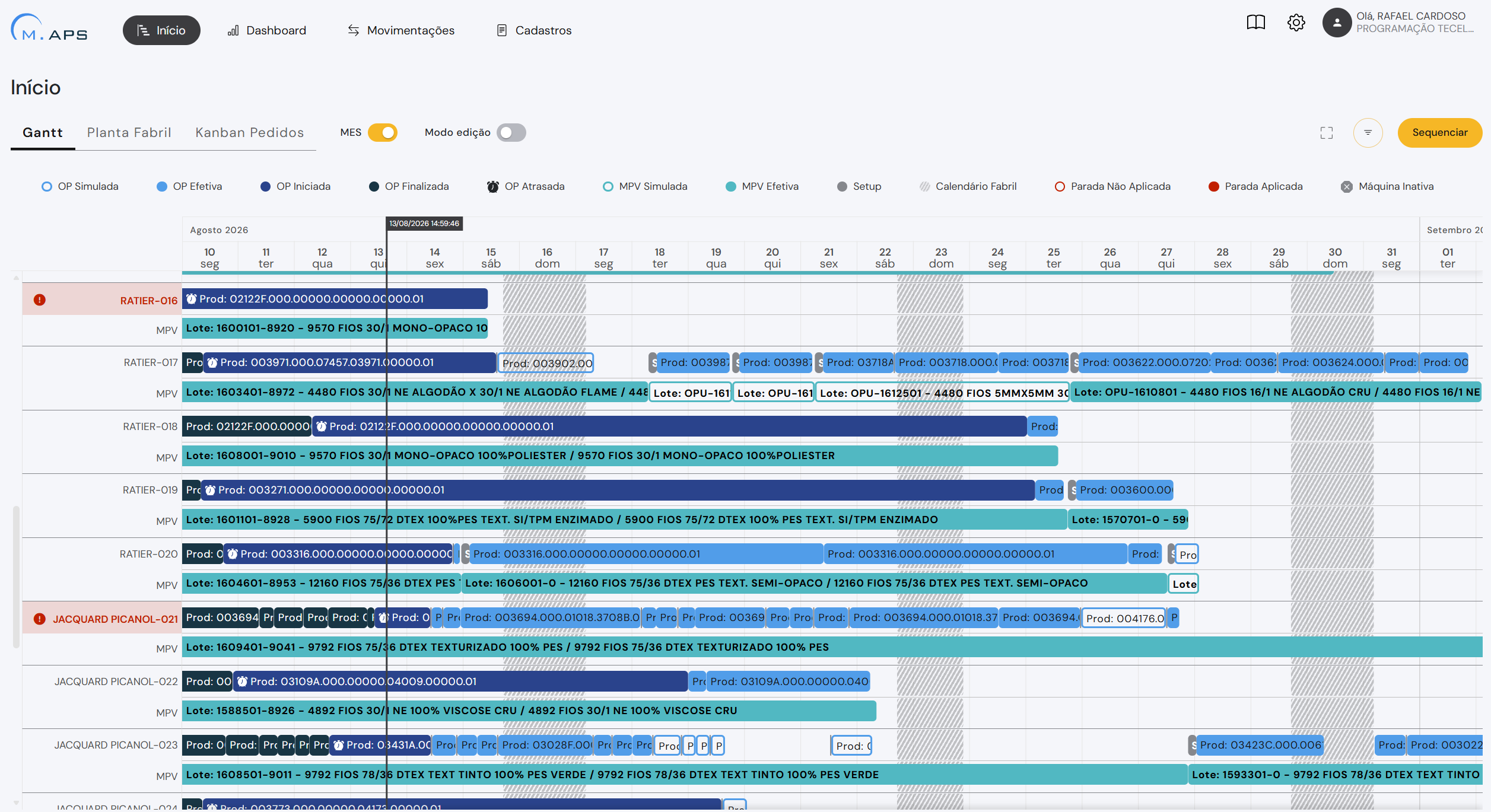Go to Início navigation item
Screen dimensions: 1491x812
(x=161, y=30)
